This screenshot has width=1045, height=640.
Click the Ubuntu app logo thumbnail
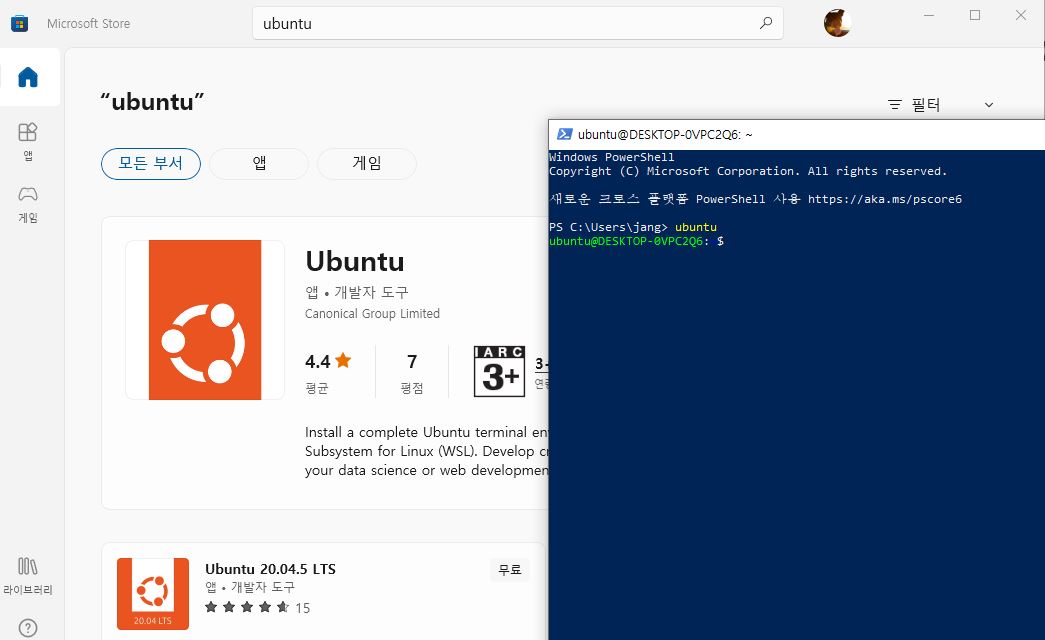click(205, 320)
